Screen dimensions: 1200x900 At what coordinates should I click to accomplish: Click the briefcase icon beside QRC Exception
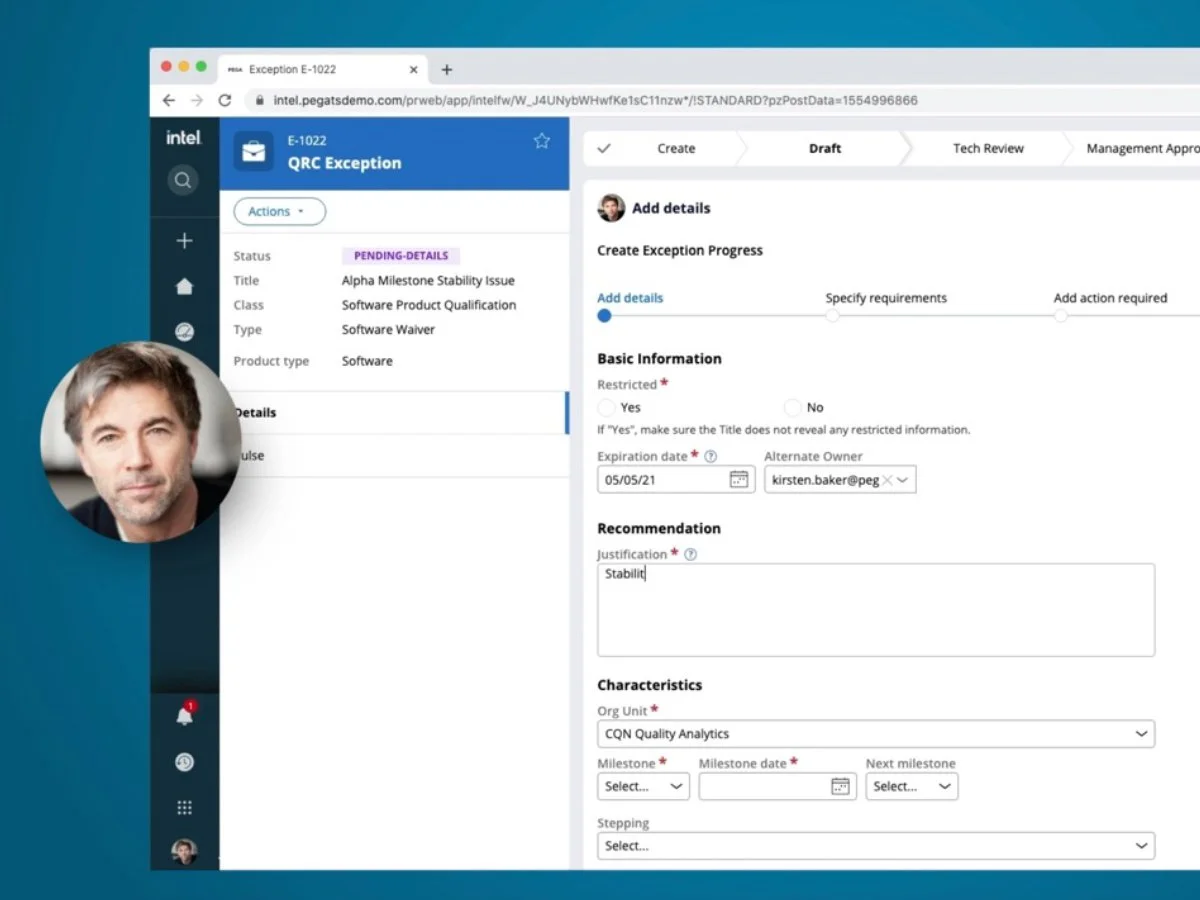click(x=253, y=152)
